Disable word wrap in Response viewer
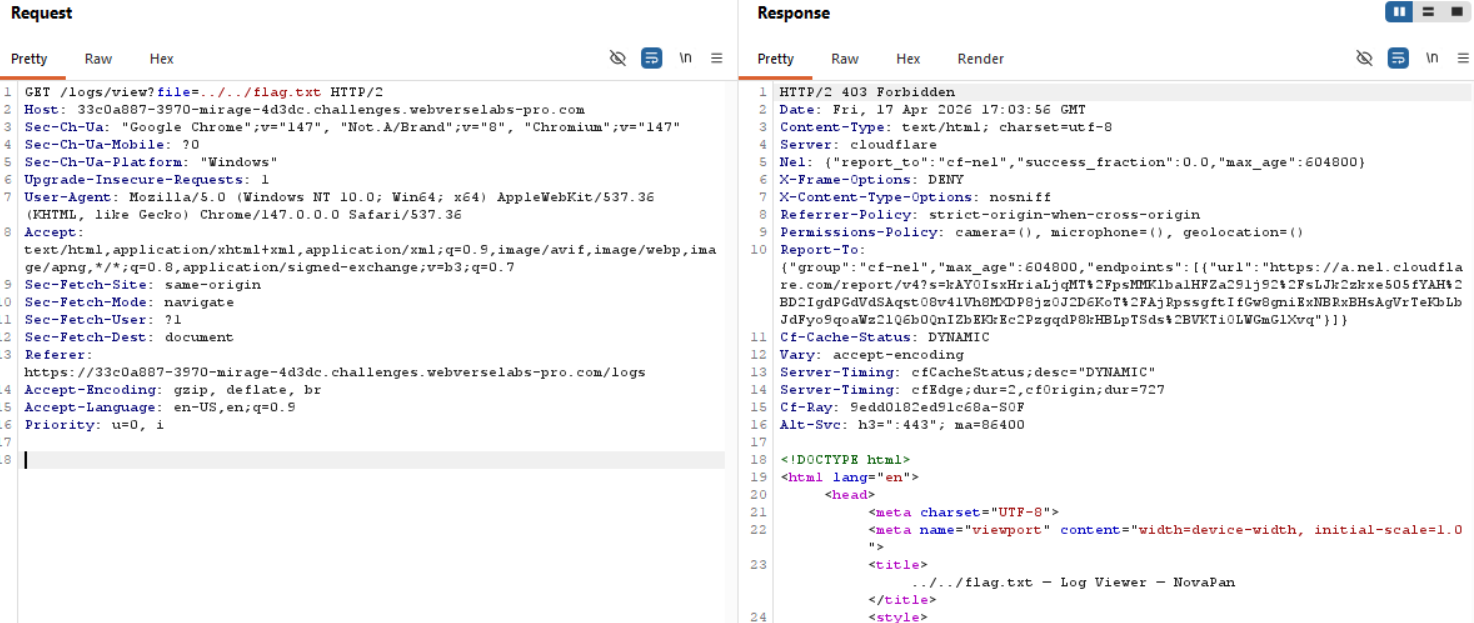 [x=1398, y=58]
